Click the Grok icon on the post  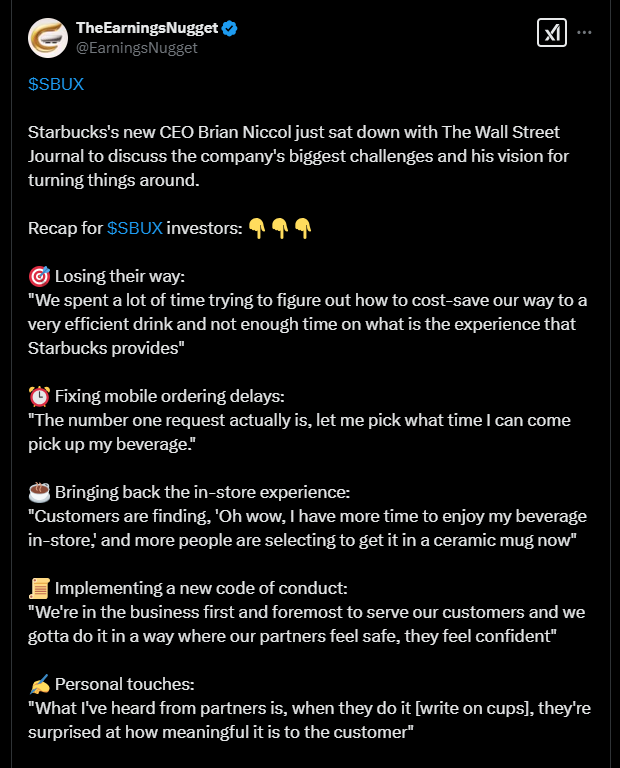click(552, 32)
